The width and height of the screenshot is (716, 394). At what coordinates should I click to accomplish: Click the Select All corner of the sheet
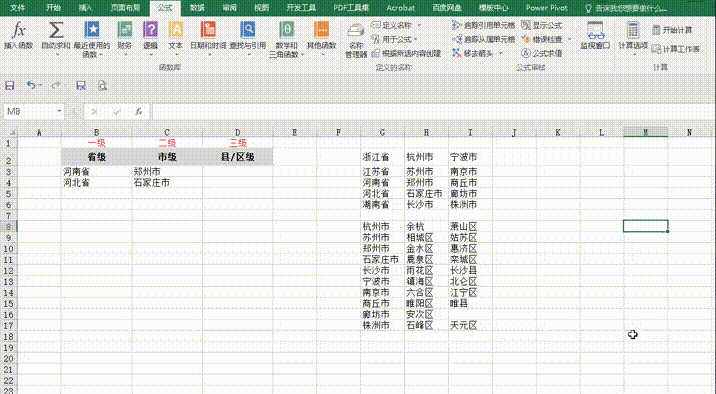pyautogui.click(x=9, y=132)
